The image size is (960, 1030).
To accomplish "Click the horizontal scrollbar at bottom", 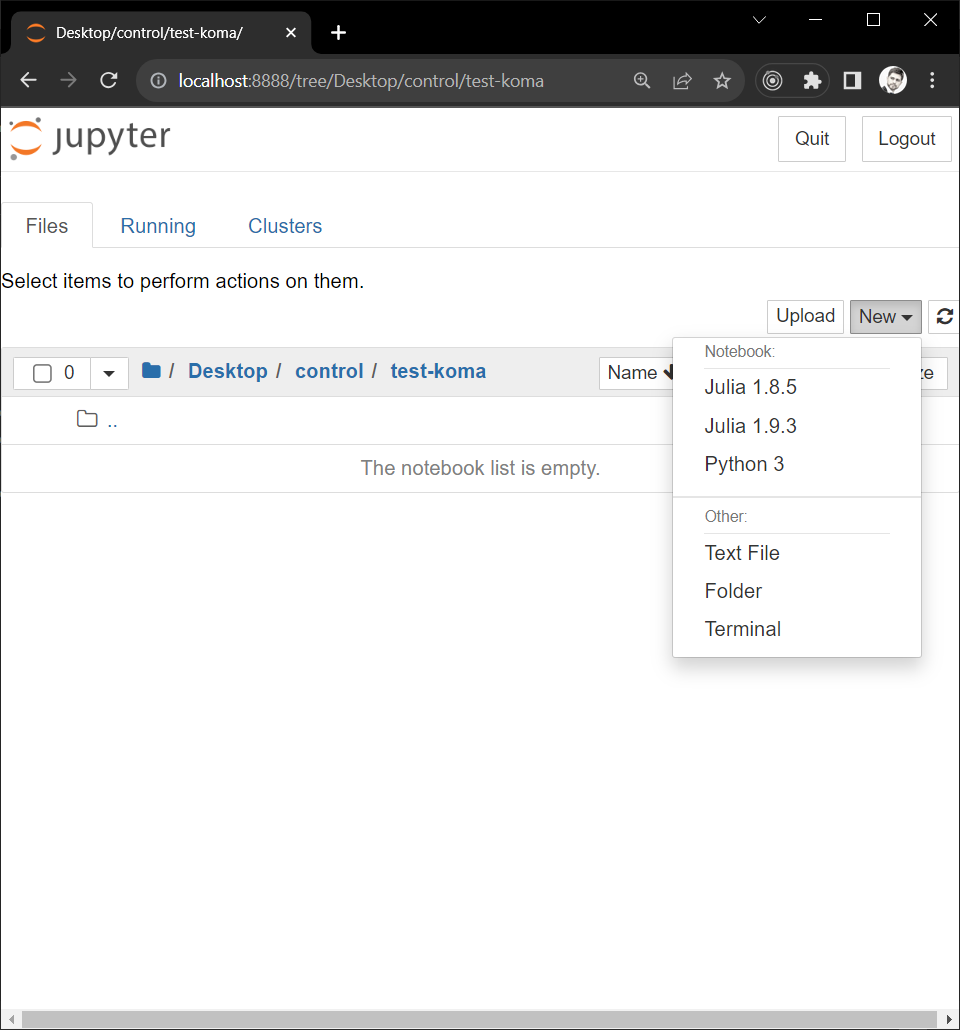I will tap(480, 1019).
